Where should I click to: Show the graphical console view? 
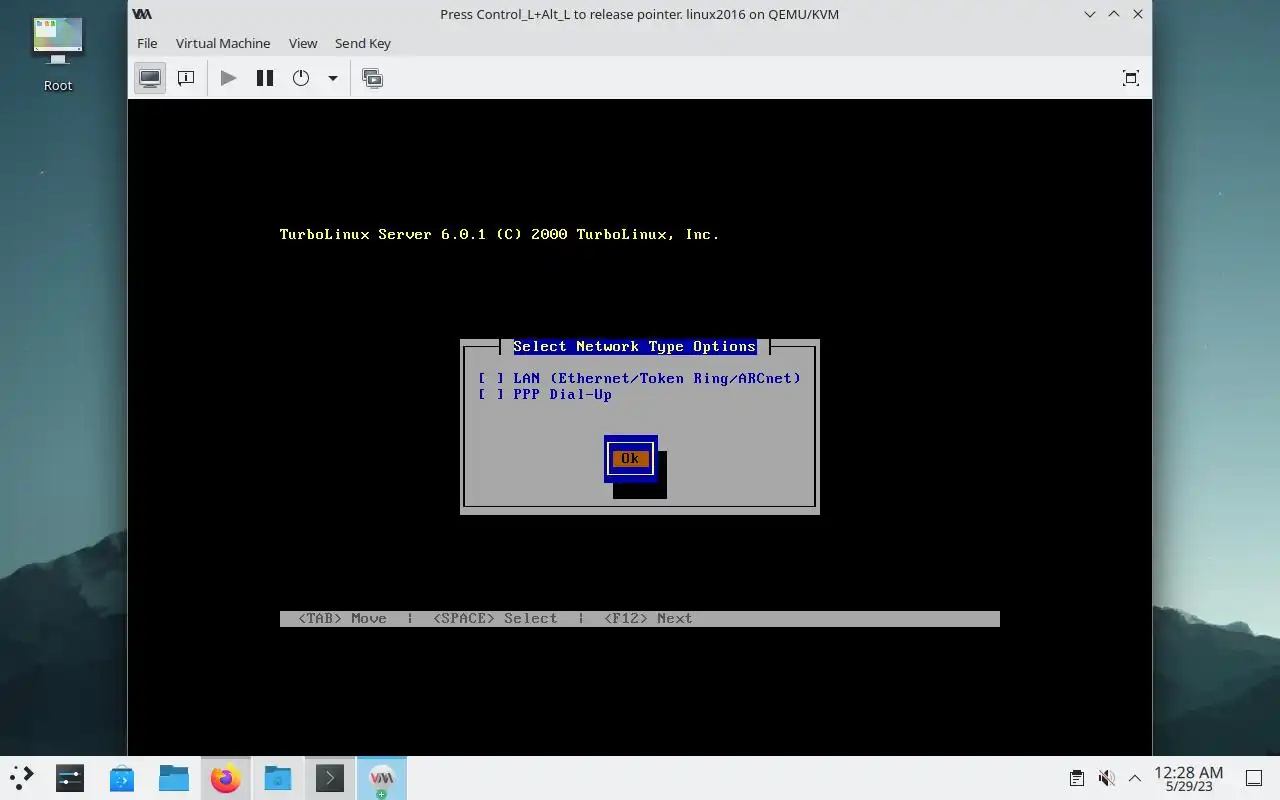(x=150, y=78)
